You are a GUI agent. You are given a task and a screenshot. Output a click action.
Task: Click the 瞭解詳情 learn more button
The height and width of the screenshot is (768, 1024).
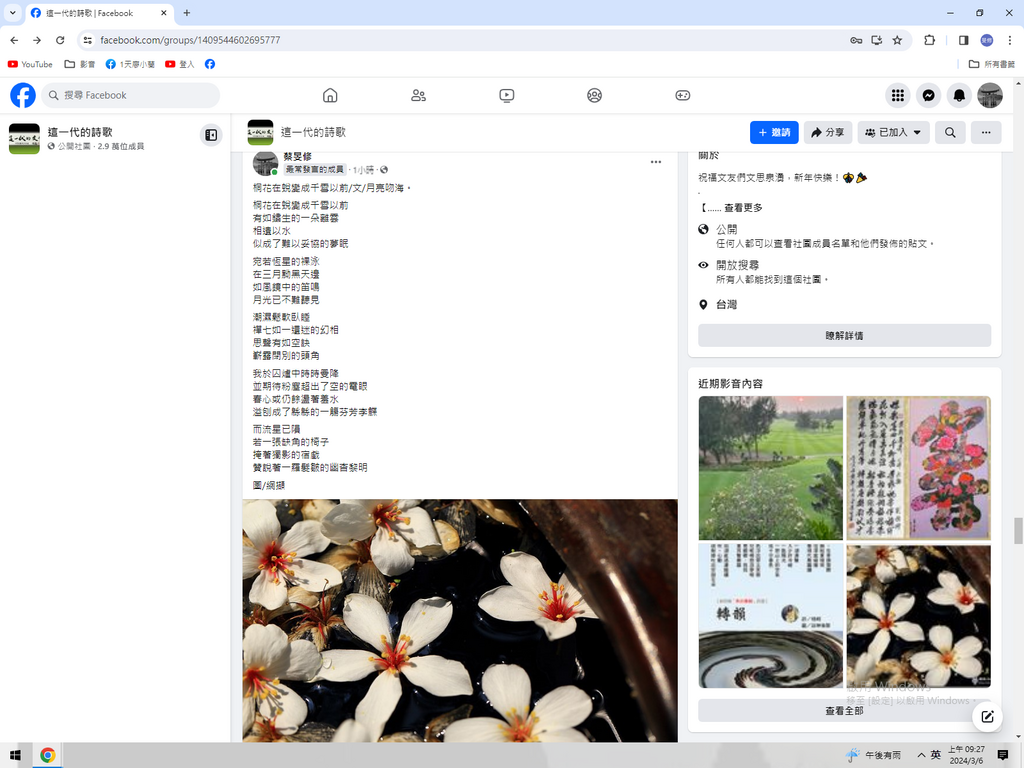[844, 336]
